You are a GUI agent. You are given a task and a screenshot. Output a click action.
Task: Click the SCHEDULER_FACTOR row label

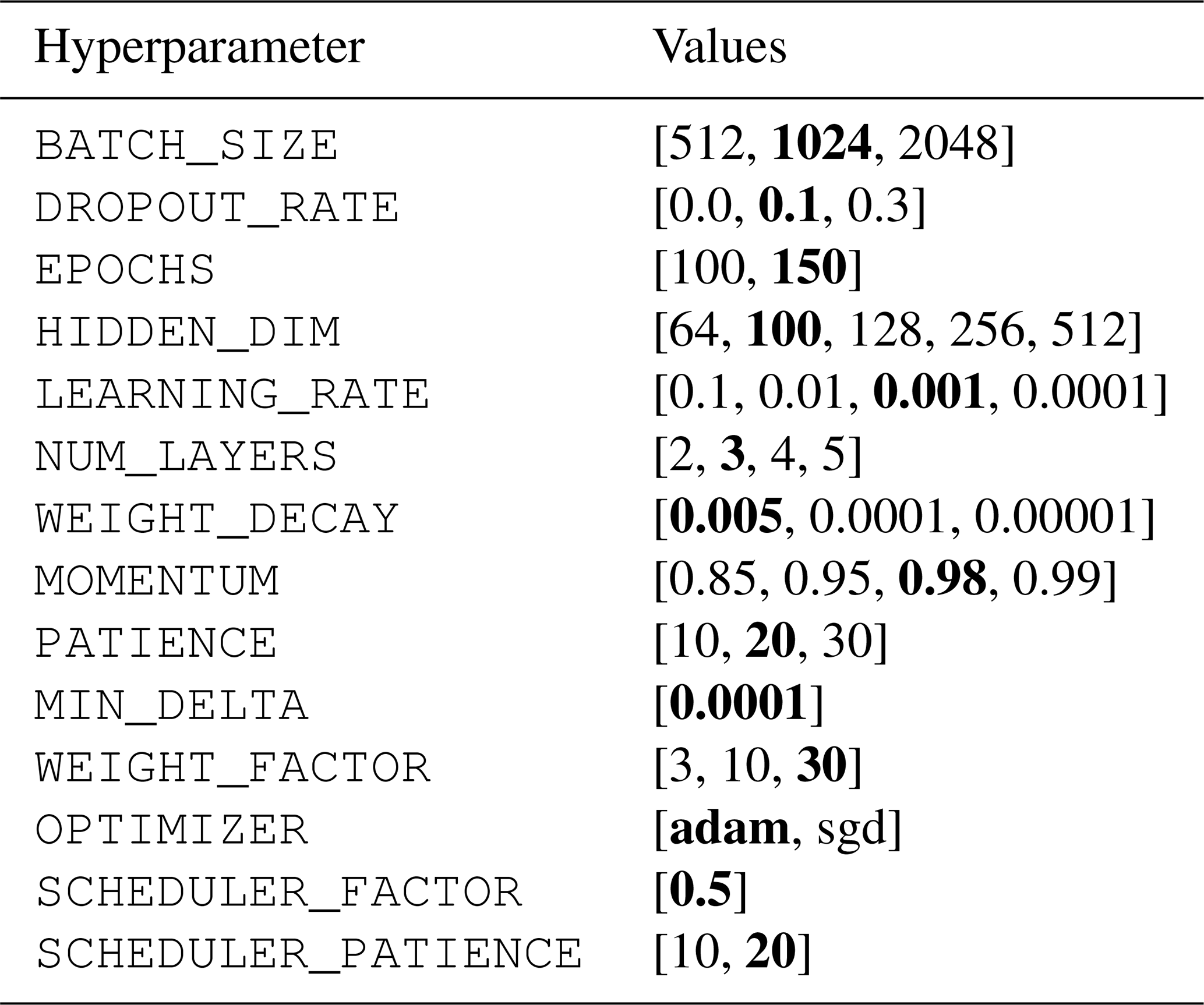pos(278,893)
